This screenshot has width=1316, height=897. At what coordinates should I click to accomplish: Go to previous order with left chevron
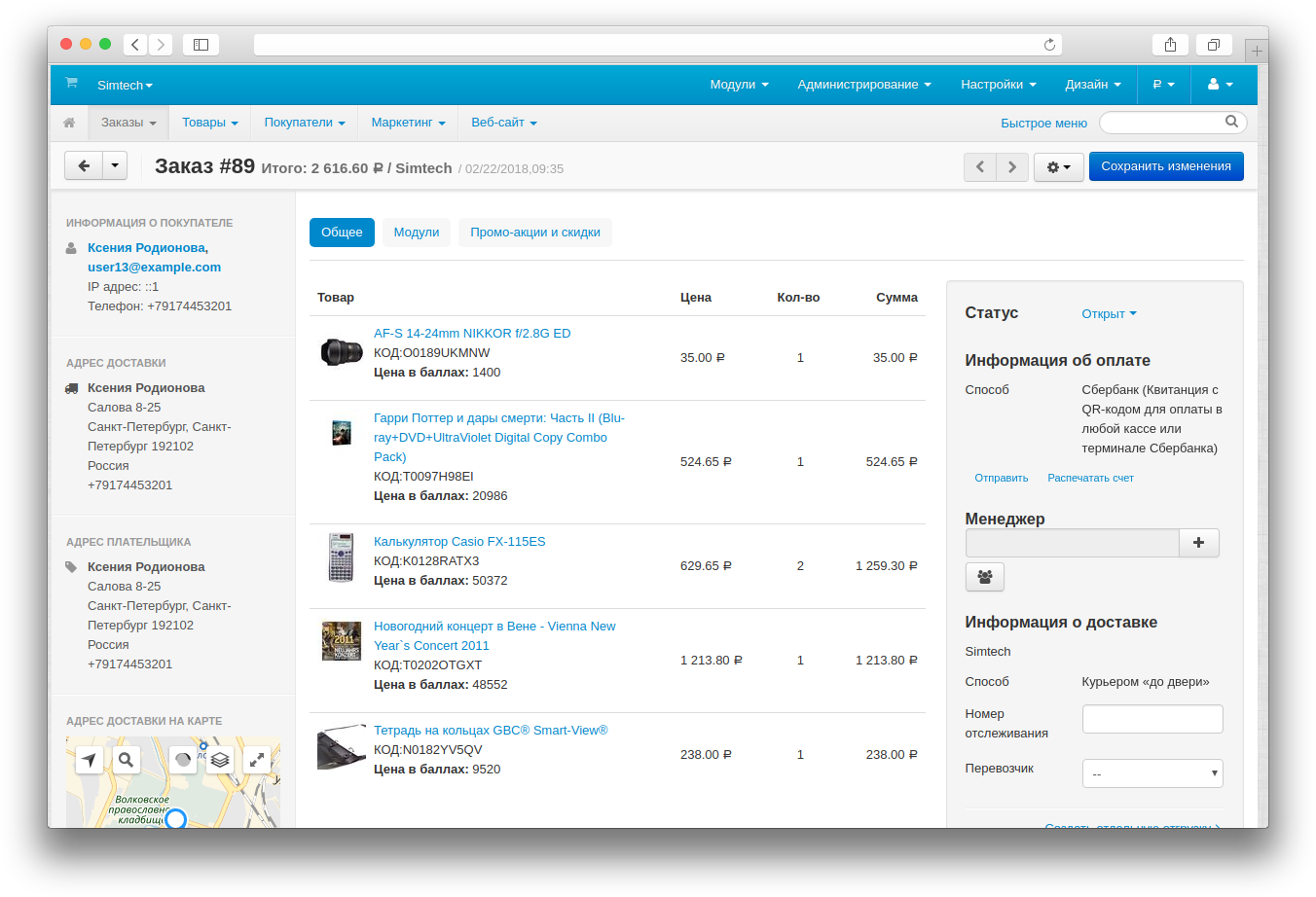[x=980, y=167]
